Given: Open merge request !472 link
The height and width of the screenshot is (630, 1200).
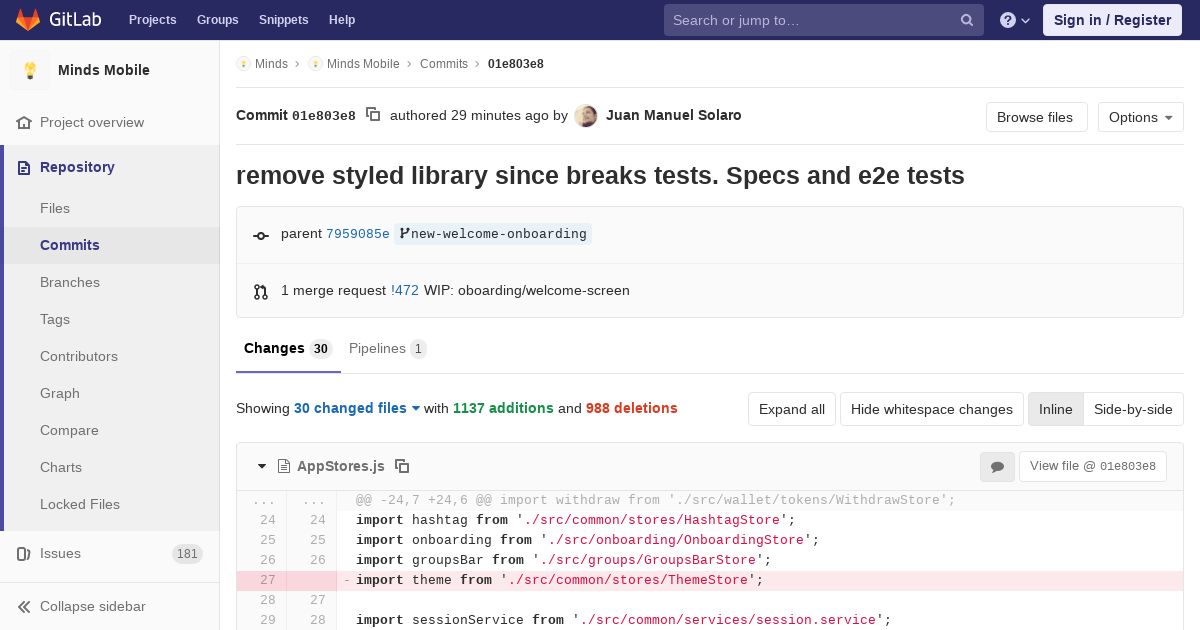Looking at the screenshot, I should [x=405, y=290].
